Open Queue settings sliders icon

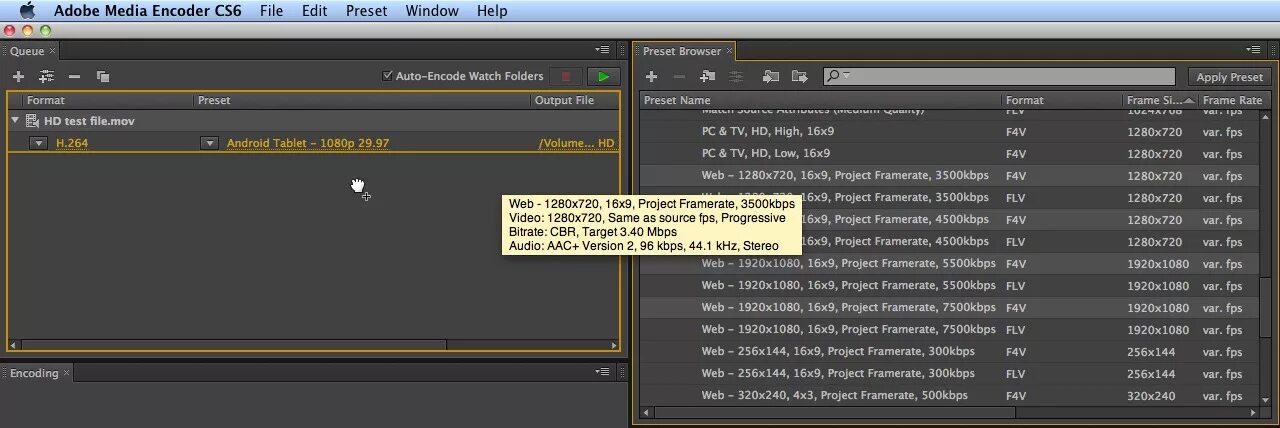pyautogui.click(x=46, y=76)
